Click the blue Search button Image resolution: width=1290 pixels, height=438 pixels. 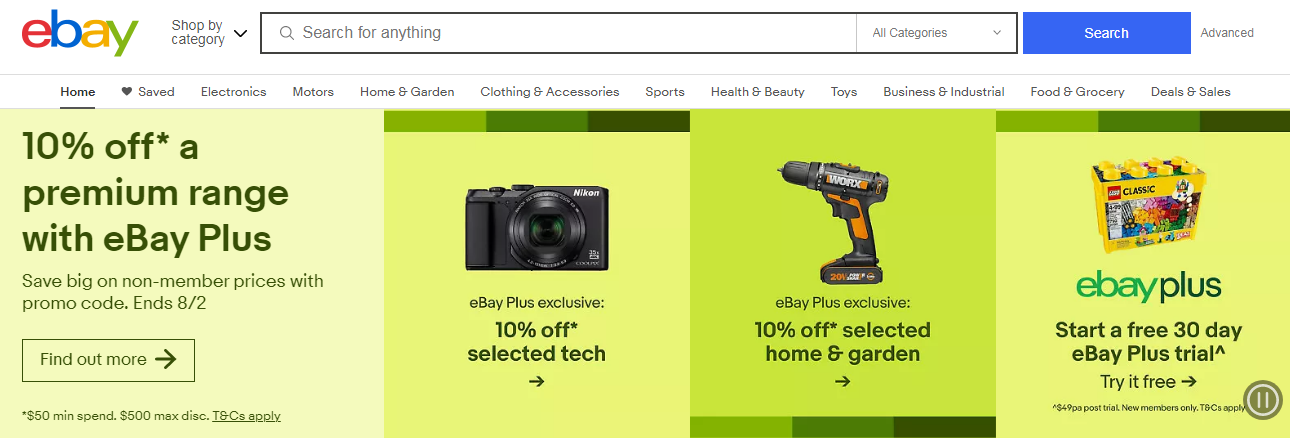click(x=1107, y=33)
